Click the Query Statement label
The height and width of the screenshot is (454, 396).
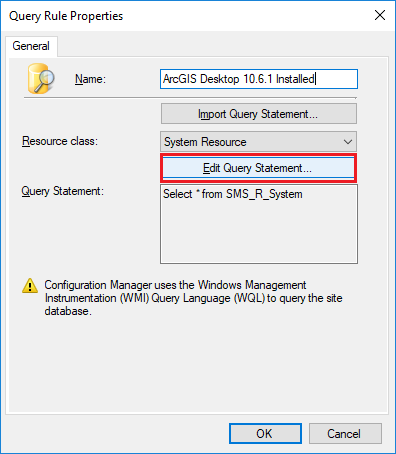point(63,191)
